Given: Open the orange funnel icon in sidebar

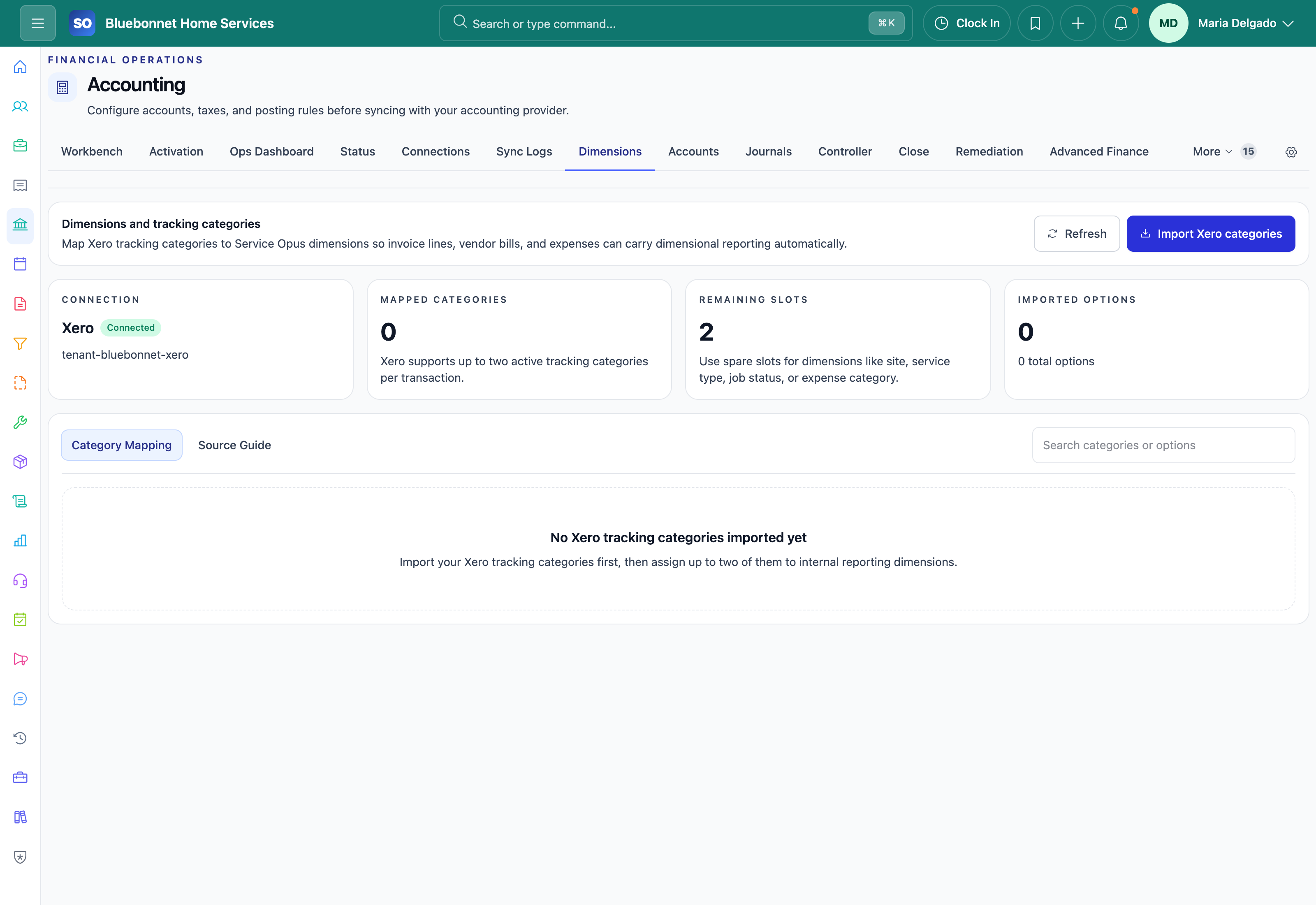Looking at the screenshot, I should click(21, 343).
